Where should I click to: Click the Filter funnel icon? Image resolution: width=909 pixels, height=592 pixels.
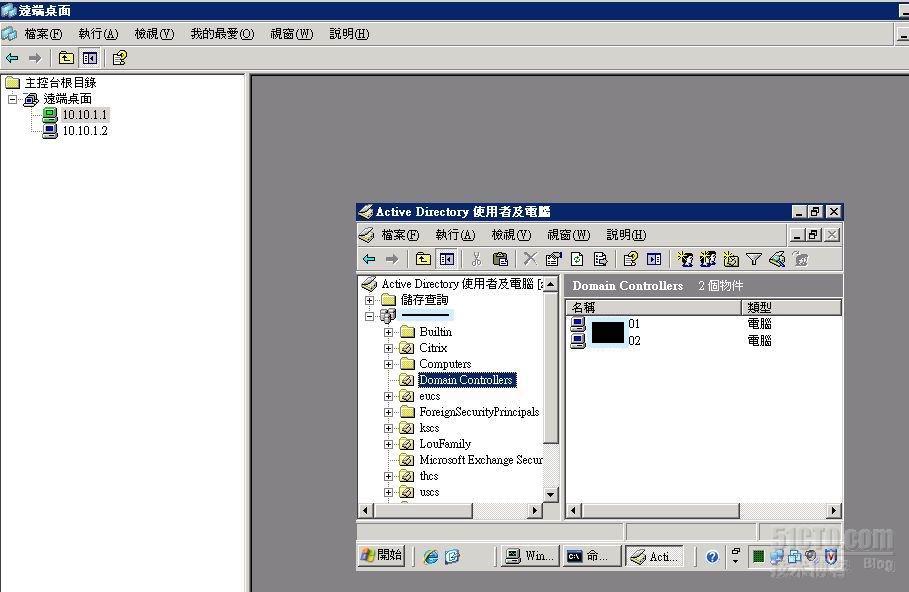754,259
